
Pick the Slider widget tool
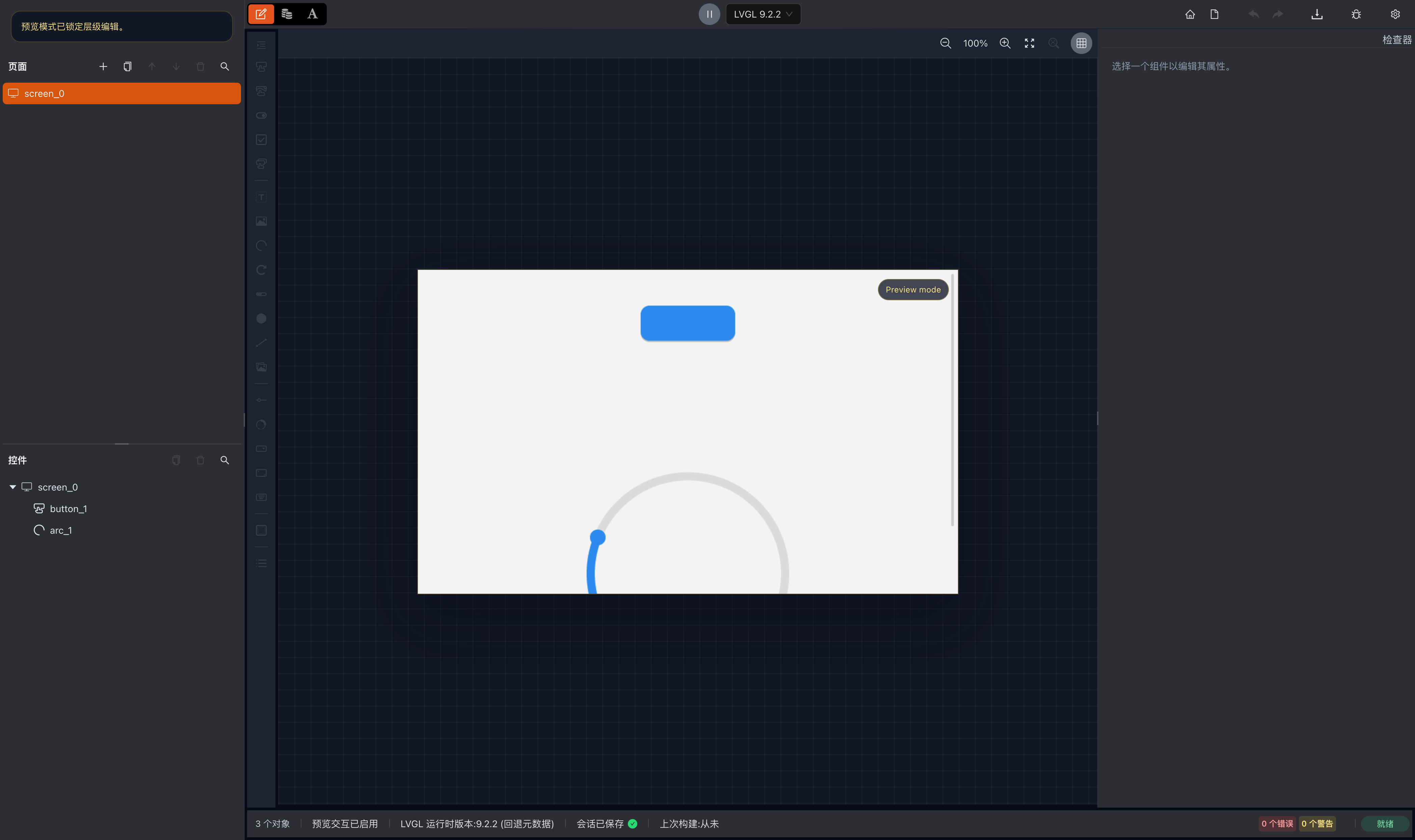coord(261,400)
